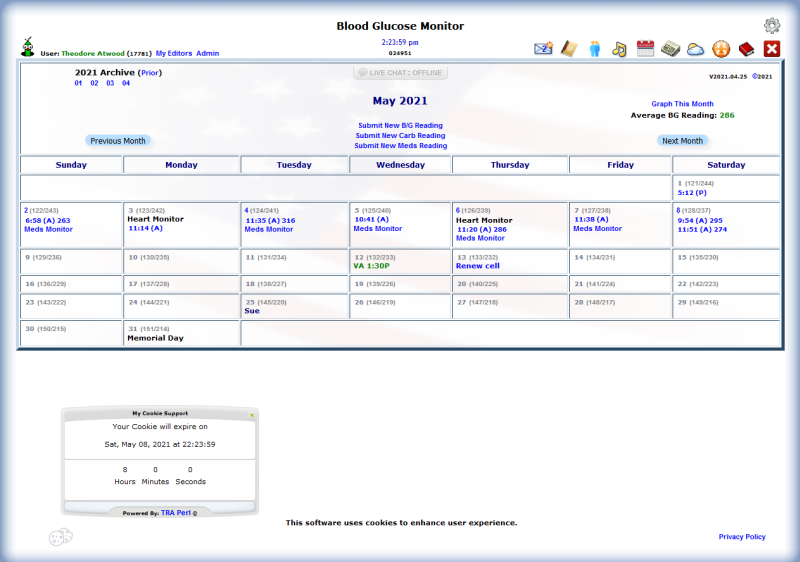Open archive month 01

coord(78,83)
